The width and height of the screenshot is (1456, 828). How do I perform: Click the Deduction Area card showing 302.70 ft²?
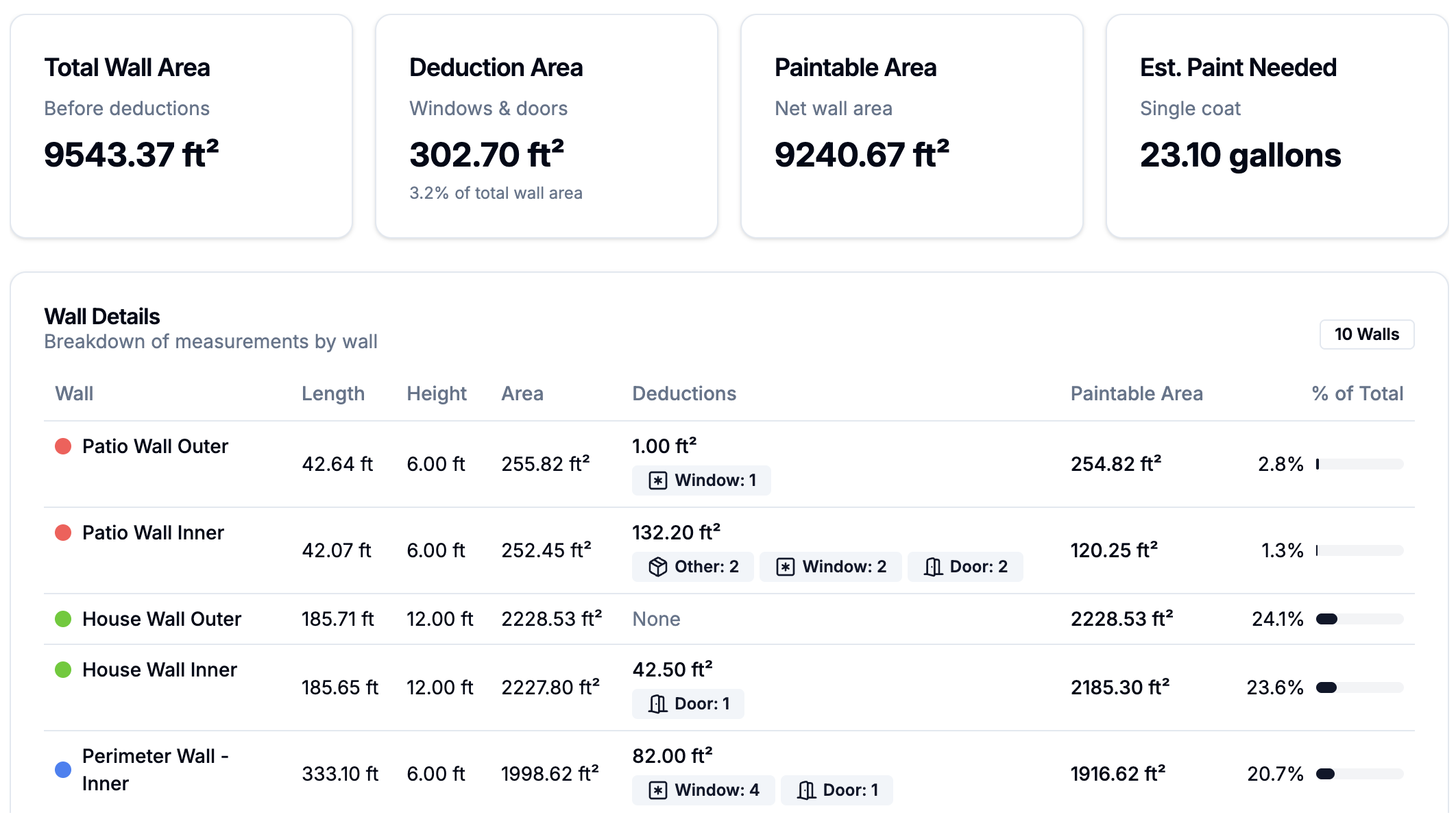tap(546, 126)
